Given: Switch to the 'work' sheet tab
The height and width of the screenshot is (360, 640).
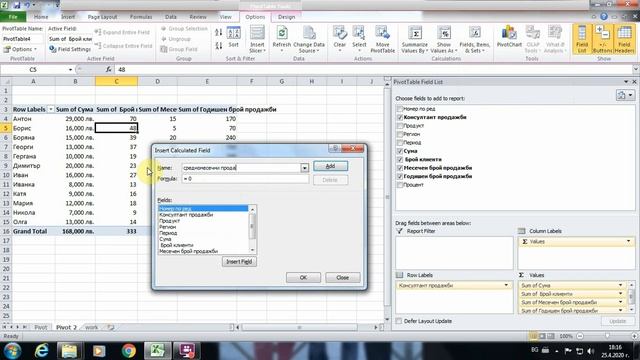Looking at the screenshot, I should (x=91, y=327).
